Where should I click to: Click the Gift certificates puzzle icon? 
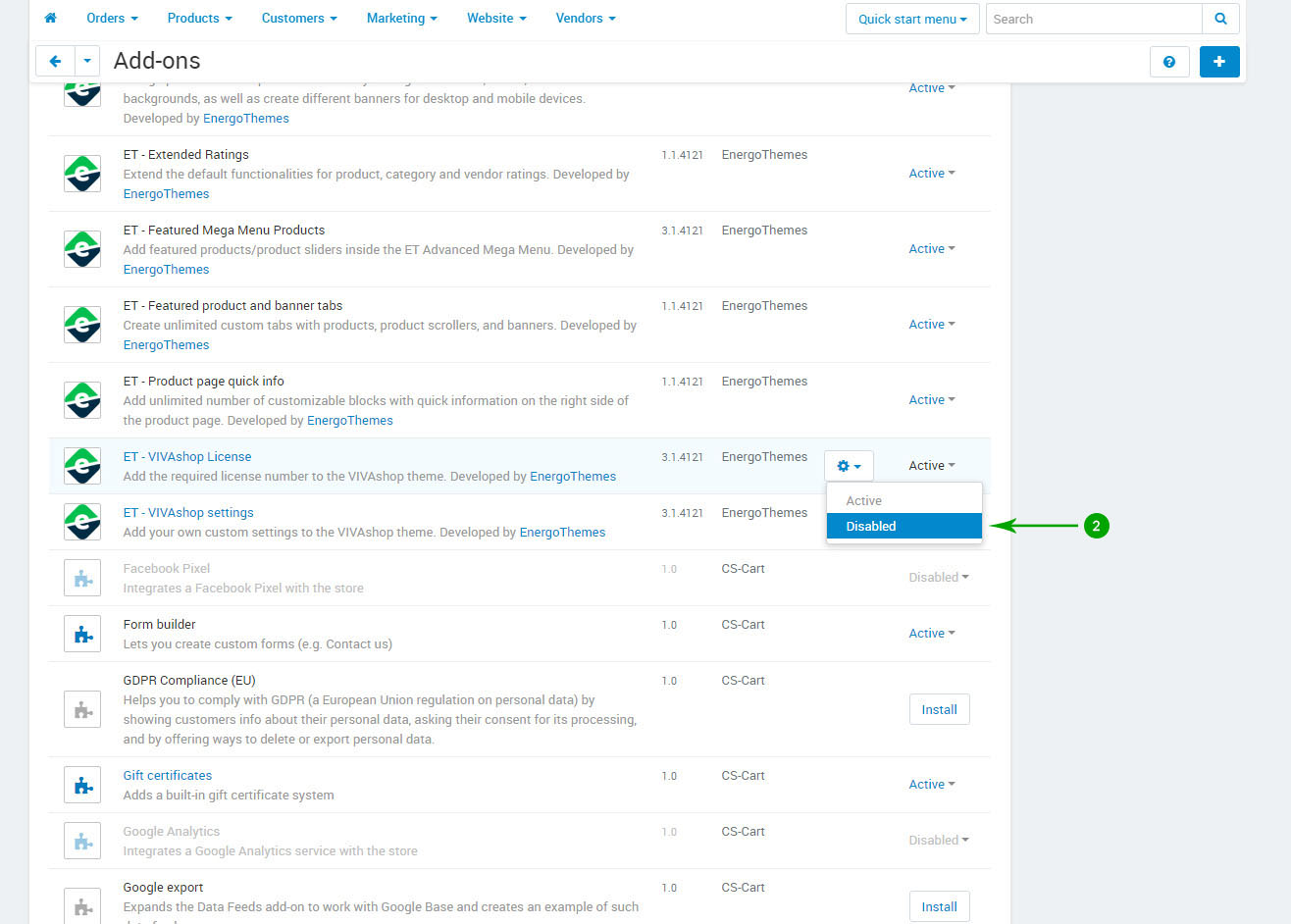[82, 785]
